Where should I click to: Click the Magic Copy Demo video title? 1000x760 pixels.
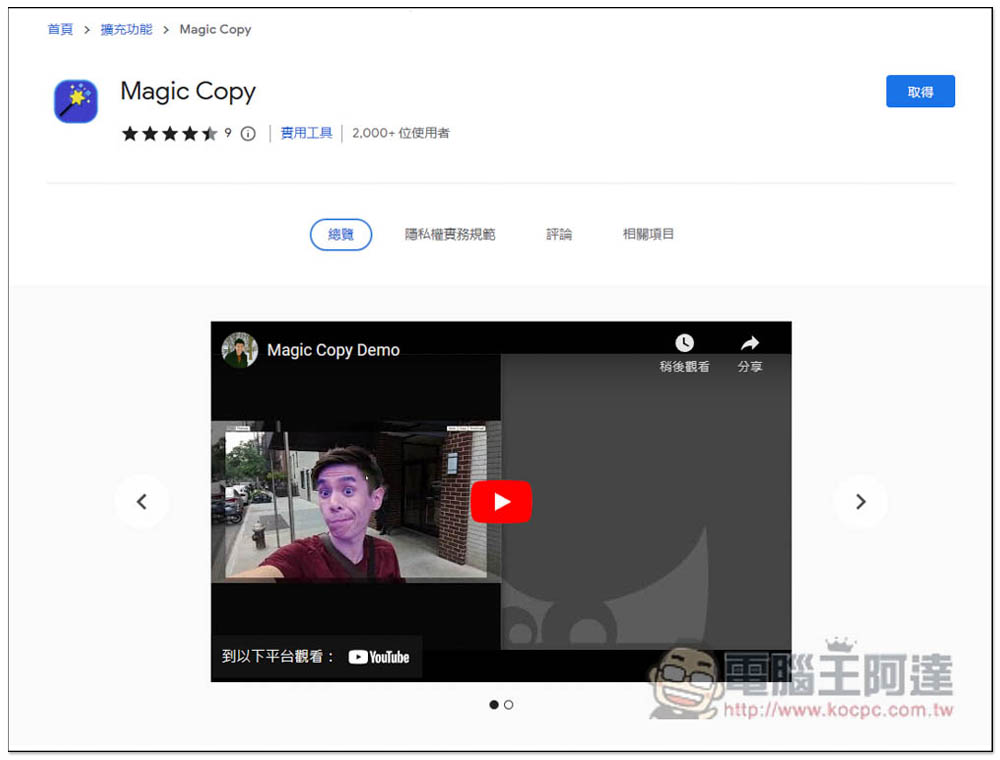(334, 350)
